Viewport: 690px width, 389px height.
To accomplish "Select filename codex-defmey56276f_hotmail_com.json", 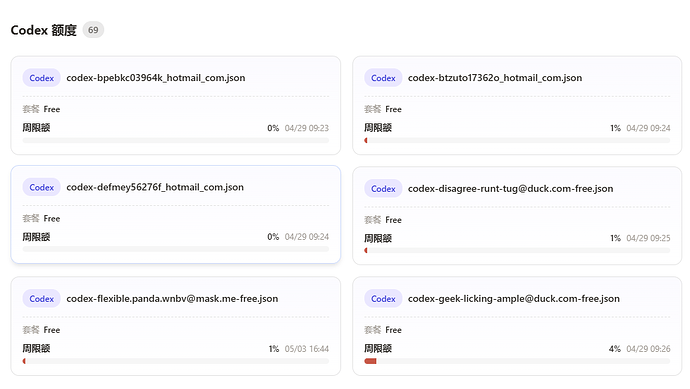I will (x=155, y=187).
